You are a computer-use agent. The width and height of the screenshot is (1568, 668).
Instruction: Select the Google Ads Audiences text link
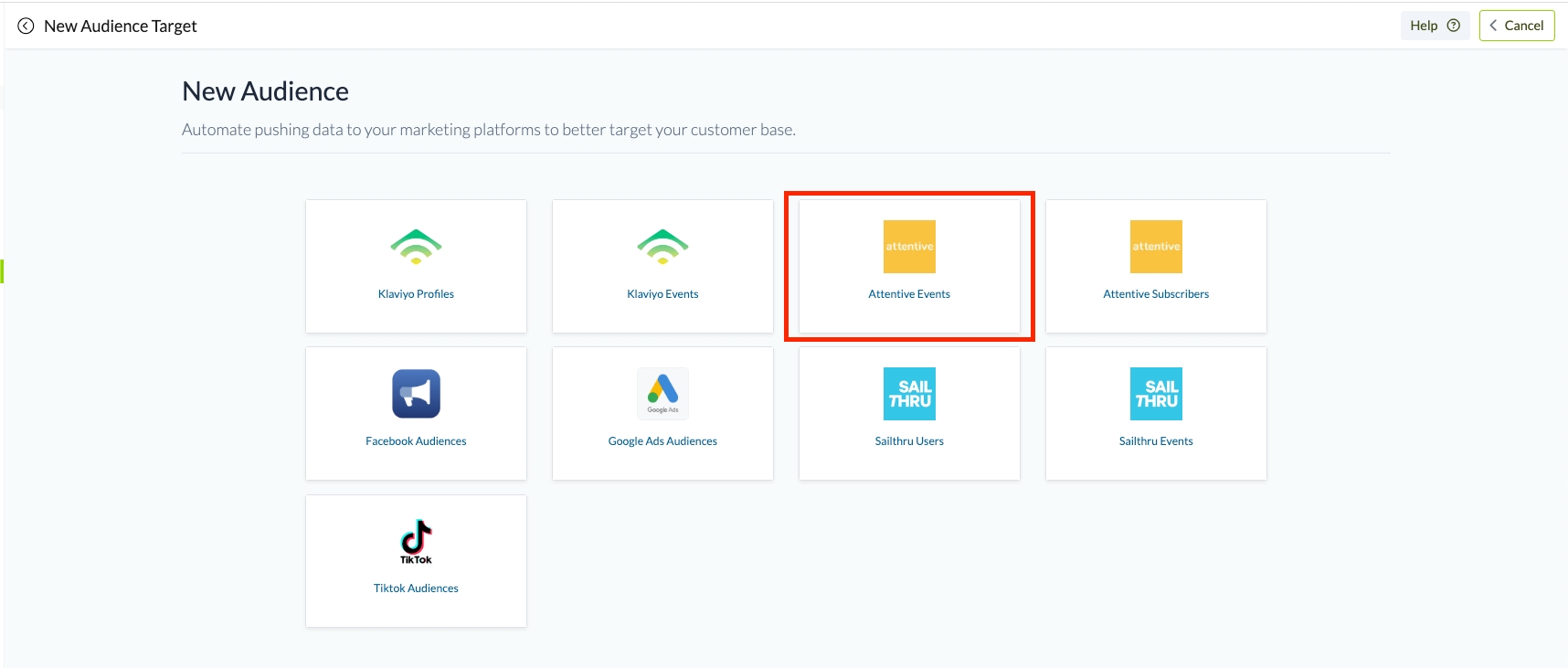coord(662,441)
